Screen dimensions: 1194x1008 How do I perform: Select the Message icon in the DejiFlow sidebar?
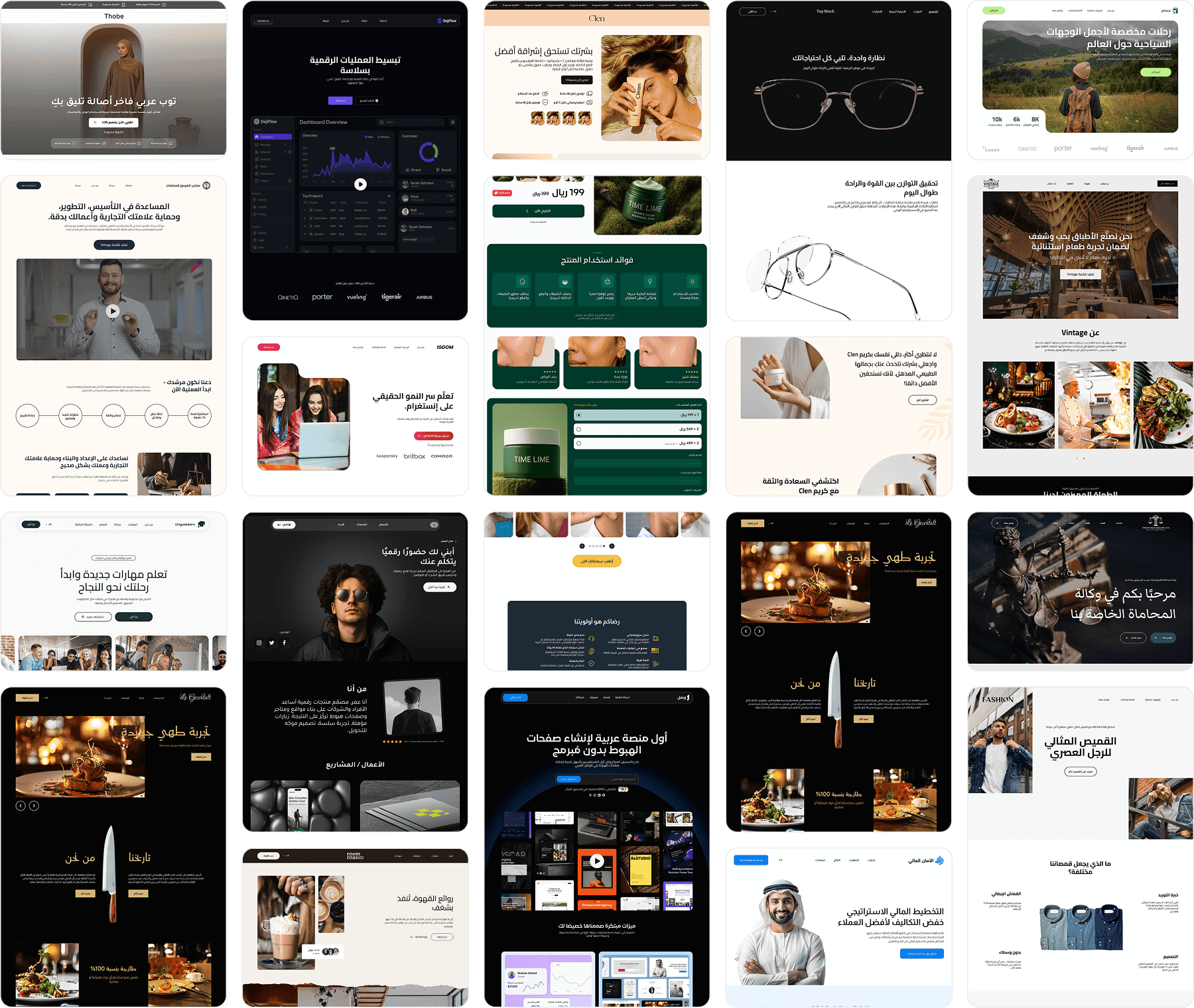click(x=257, y=145)
